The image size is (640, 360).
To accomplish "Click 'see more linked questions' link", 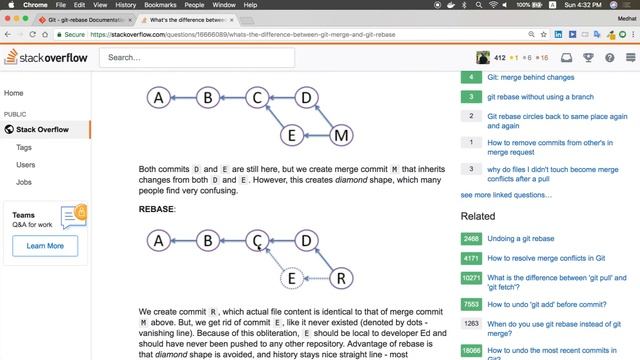I will click(x=506, y=195).
